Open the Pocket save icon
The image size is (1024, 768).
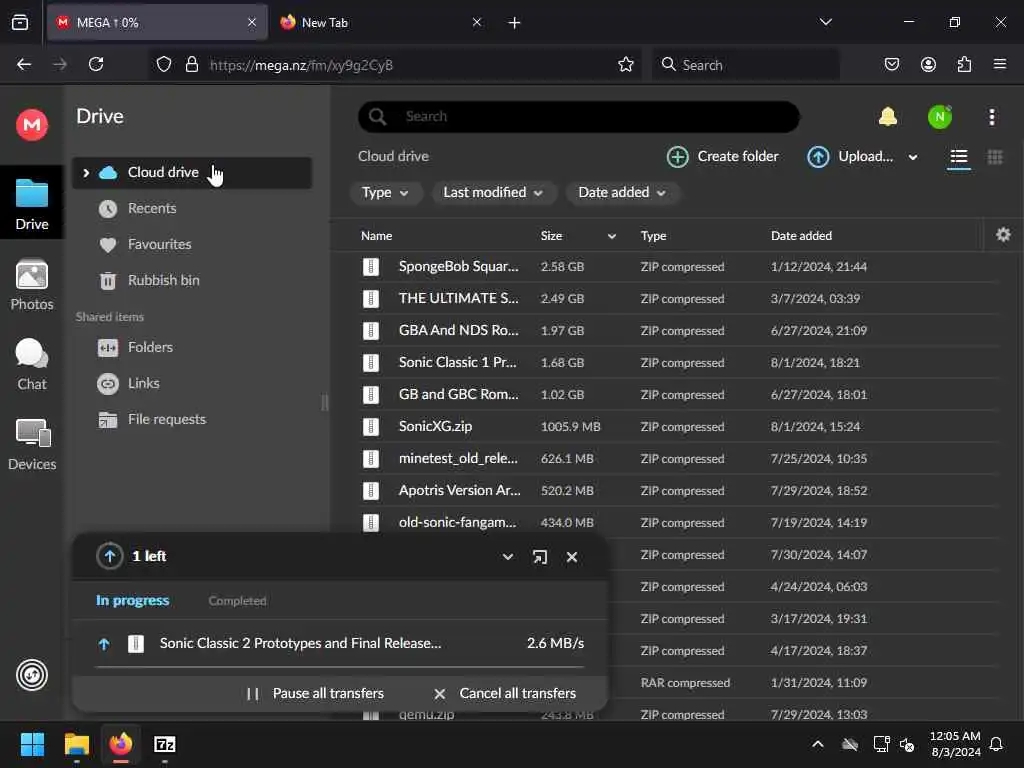pyautogui.click(x=891, y=64)
